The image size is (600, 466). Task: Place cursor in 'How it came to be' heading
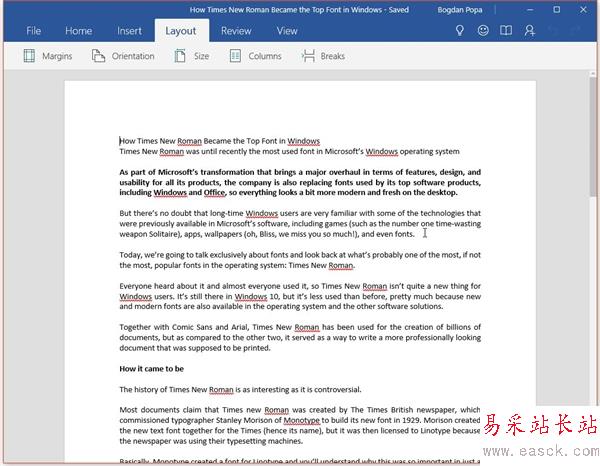click(152, 369)
